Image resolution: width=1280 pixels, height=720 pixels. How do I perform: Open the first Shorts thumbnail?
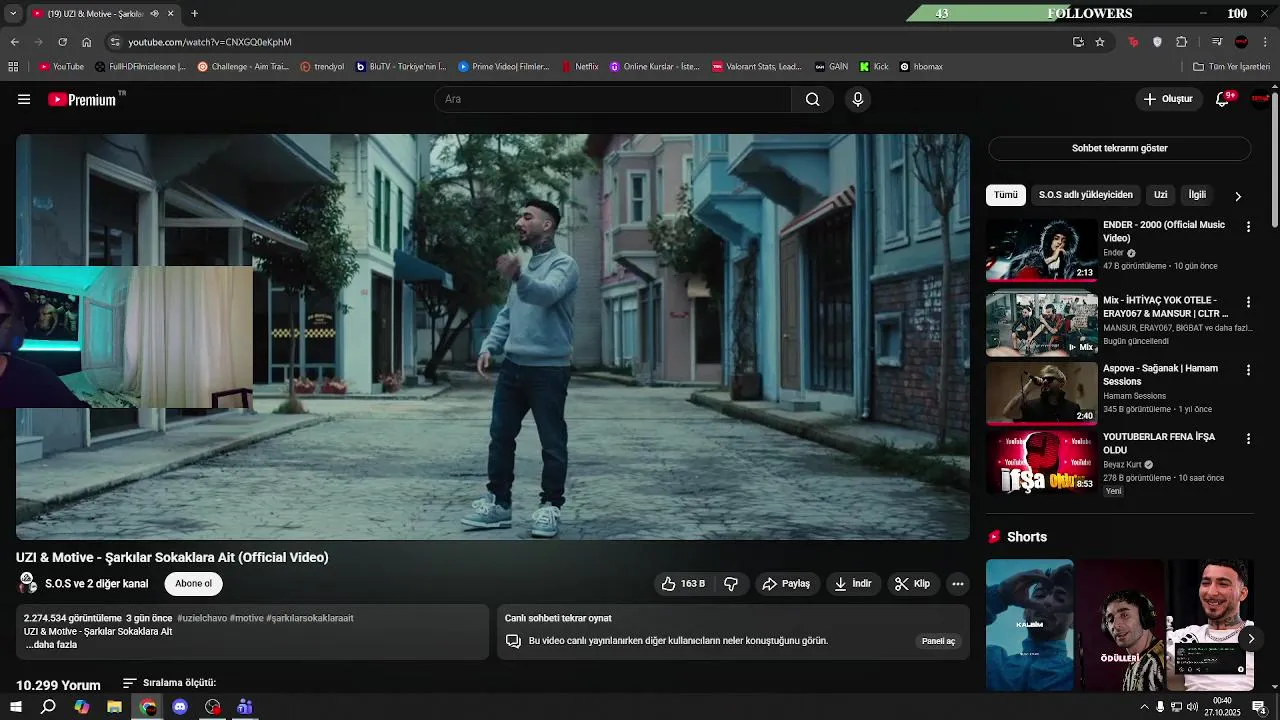(1029, 625)
